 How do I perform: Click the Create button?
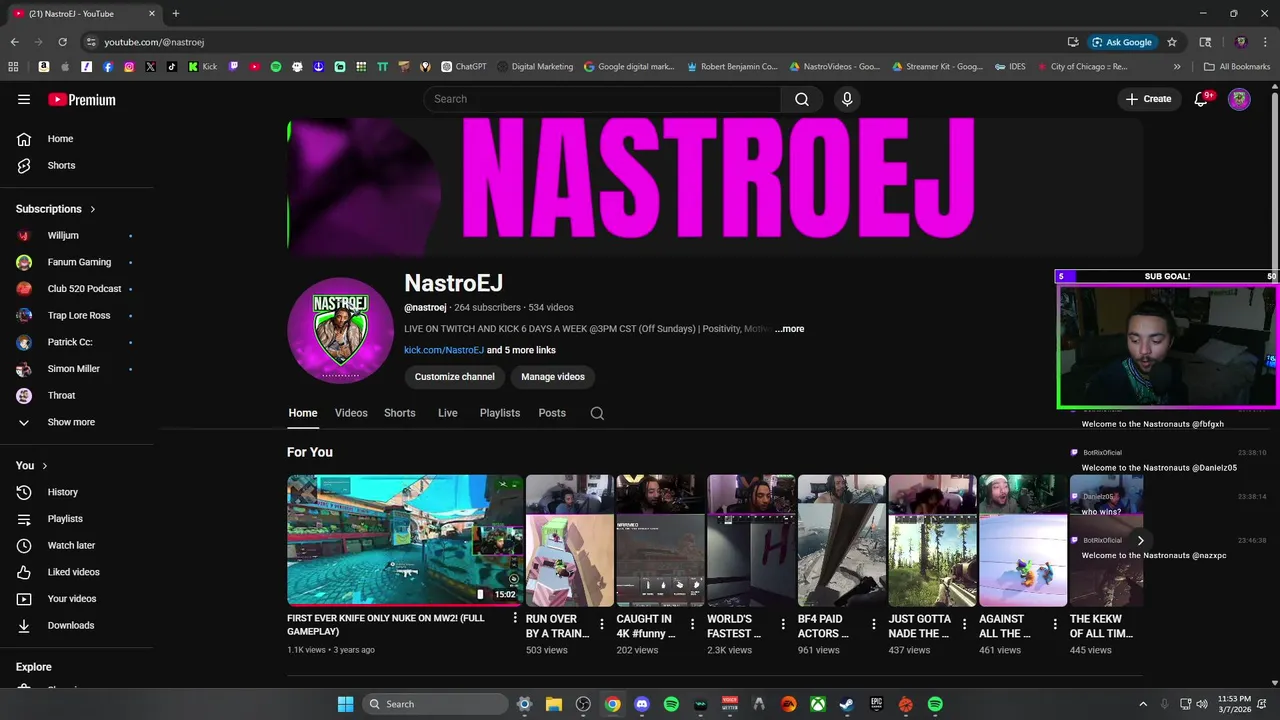[1148, 99]
